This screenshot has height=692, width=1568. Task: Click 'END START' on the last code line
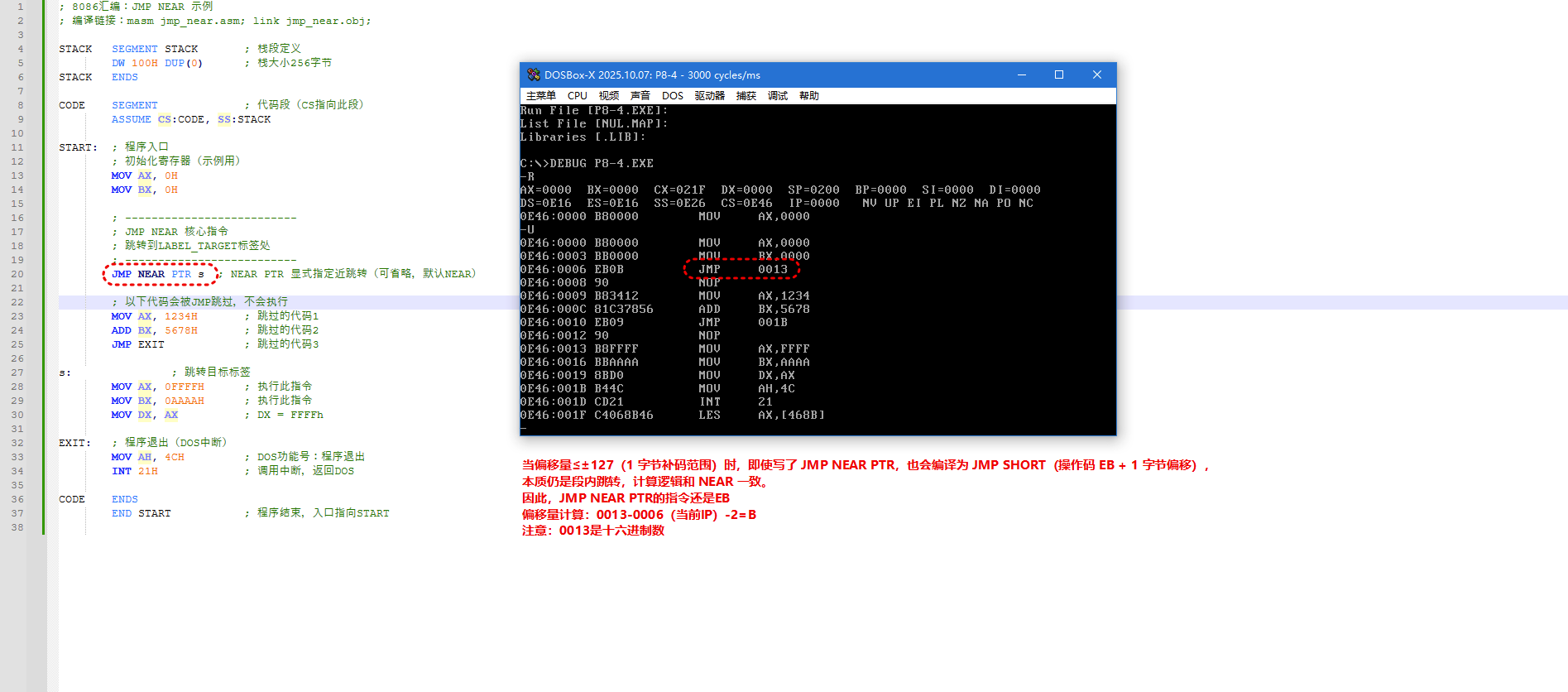pyautogui.click(x=141, y=513)
